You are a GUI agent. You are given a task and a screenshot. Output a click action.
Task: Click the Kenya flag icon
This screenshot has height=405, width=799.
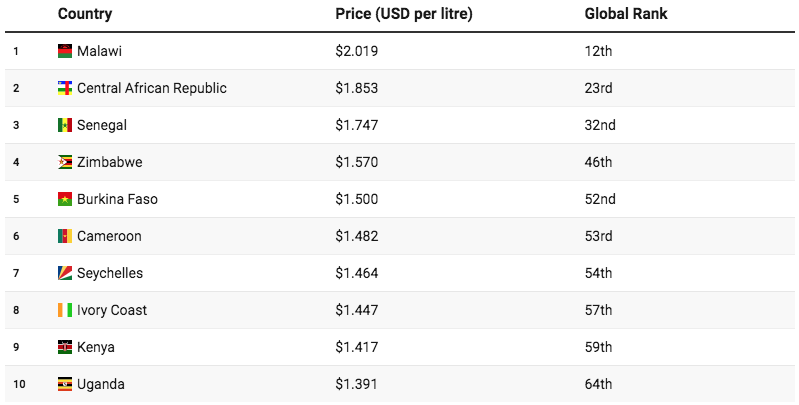[65, 347]
